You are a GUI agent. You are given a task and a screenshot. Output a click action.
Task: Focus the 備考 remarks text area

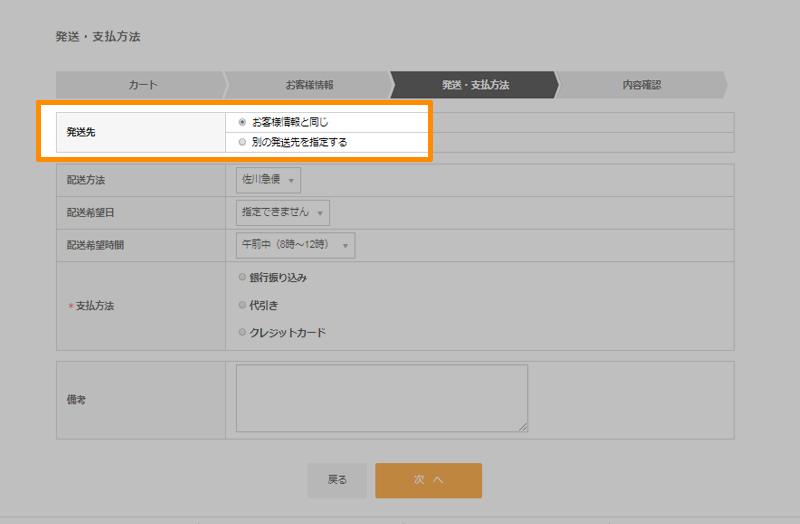pyautogui.click(x=382, y=398)
